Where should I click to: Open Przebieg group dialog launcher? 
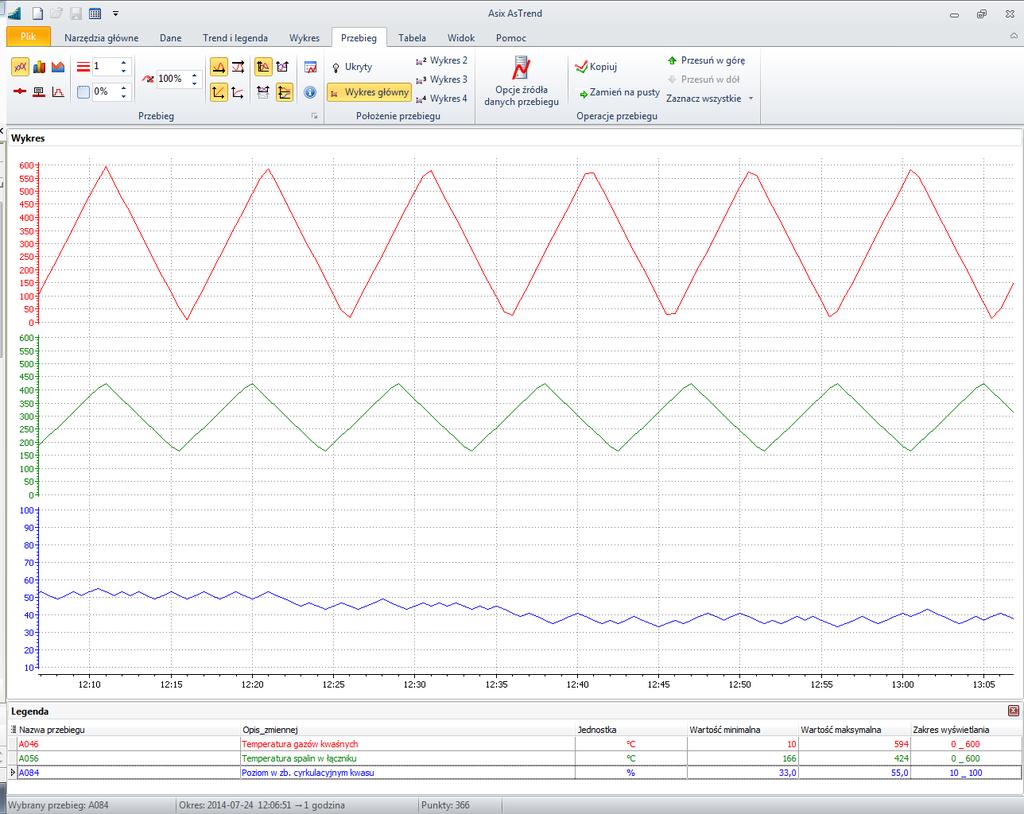(x=314, y=116)
